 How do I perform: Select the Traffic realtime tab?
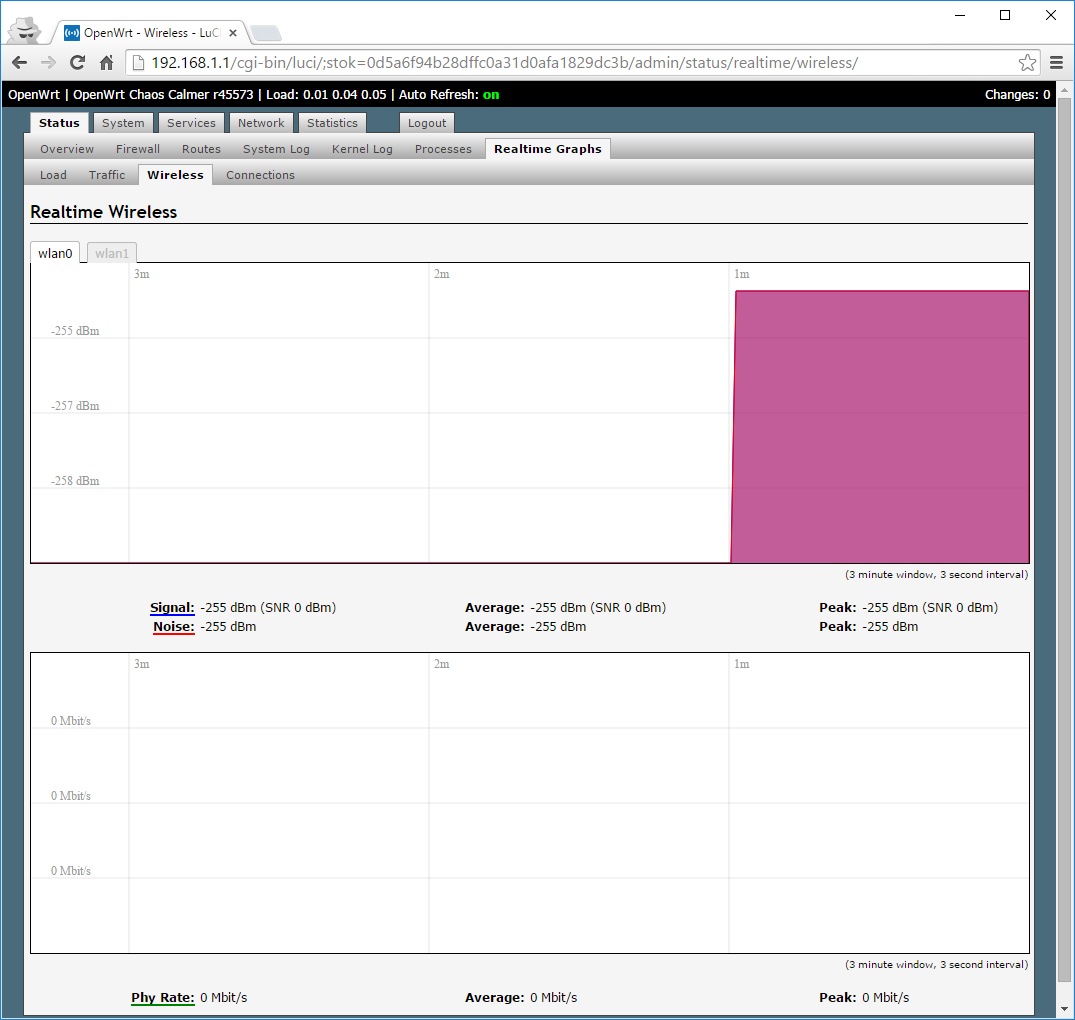tap(107, 175)
